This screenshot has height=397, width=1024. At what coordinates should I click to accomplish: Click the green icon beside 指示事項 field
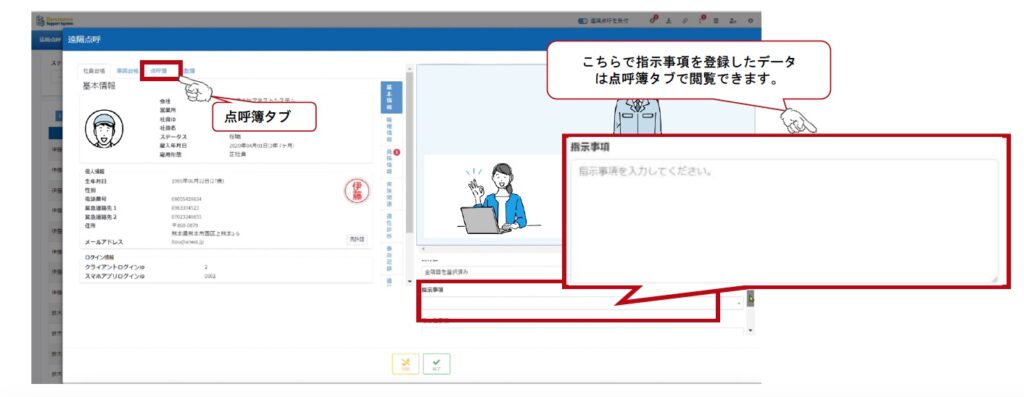click(750, 298)
